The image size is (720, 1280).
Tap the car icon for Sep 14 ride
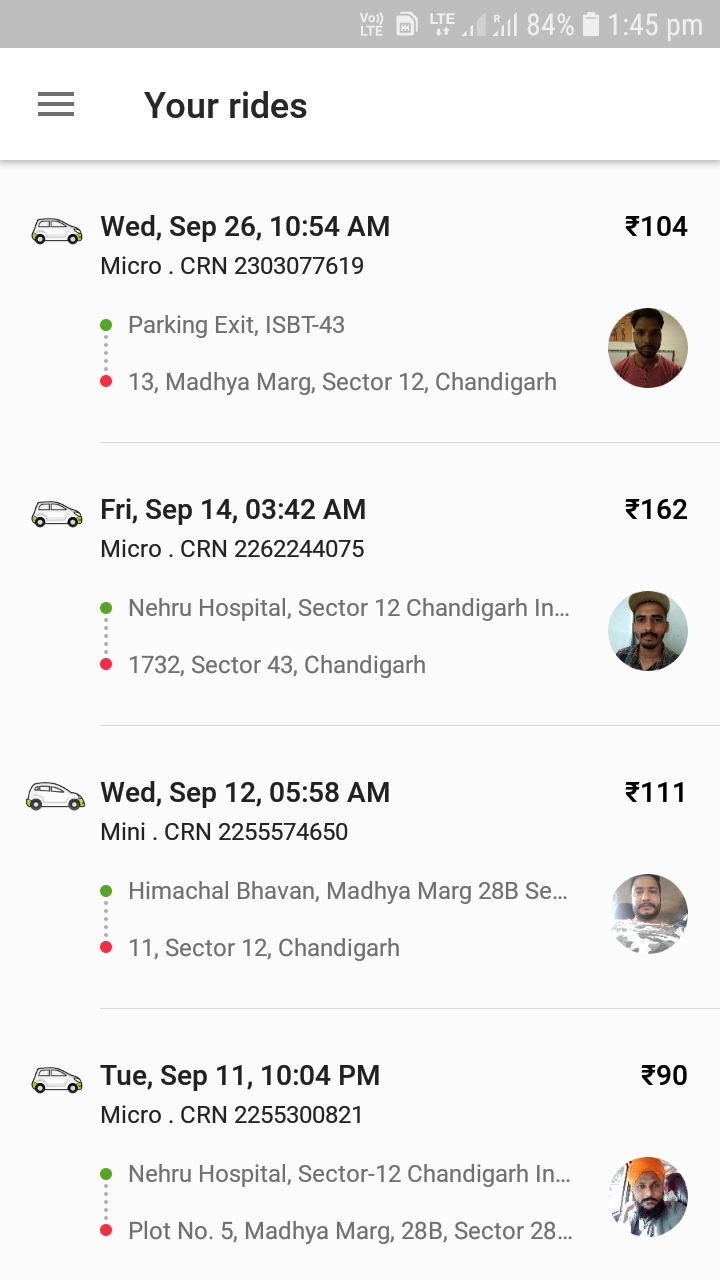[x=56, y=514]
